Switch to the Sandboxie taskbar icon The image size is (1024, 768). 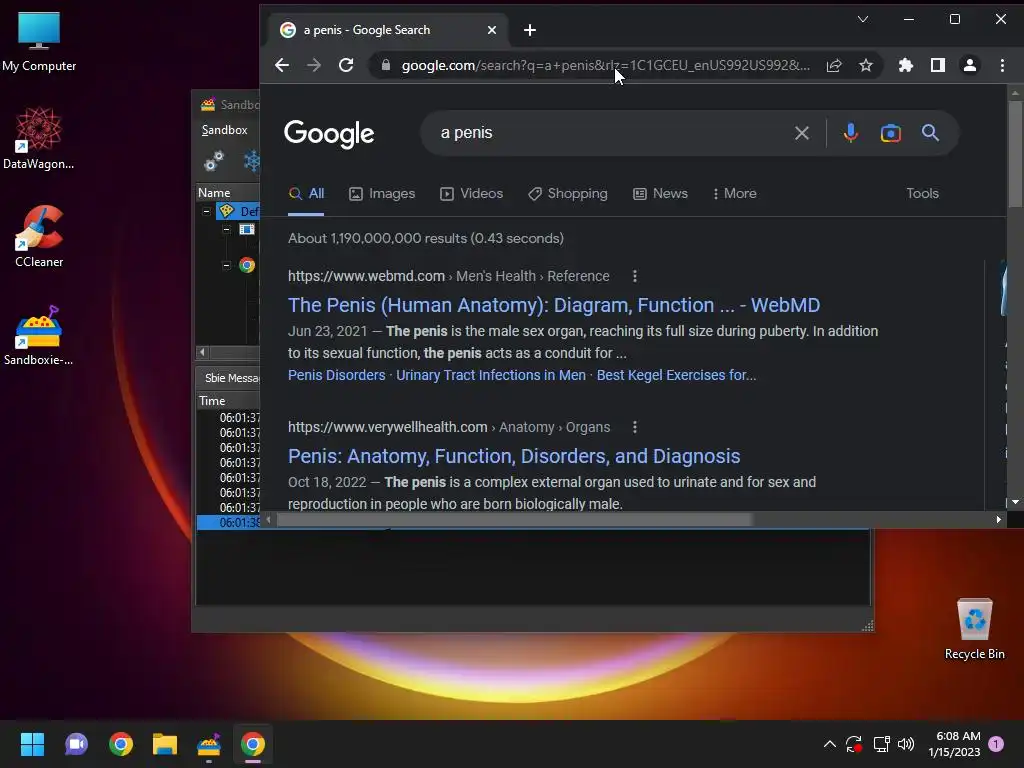point(209,744)
